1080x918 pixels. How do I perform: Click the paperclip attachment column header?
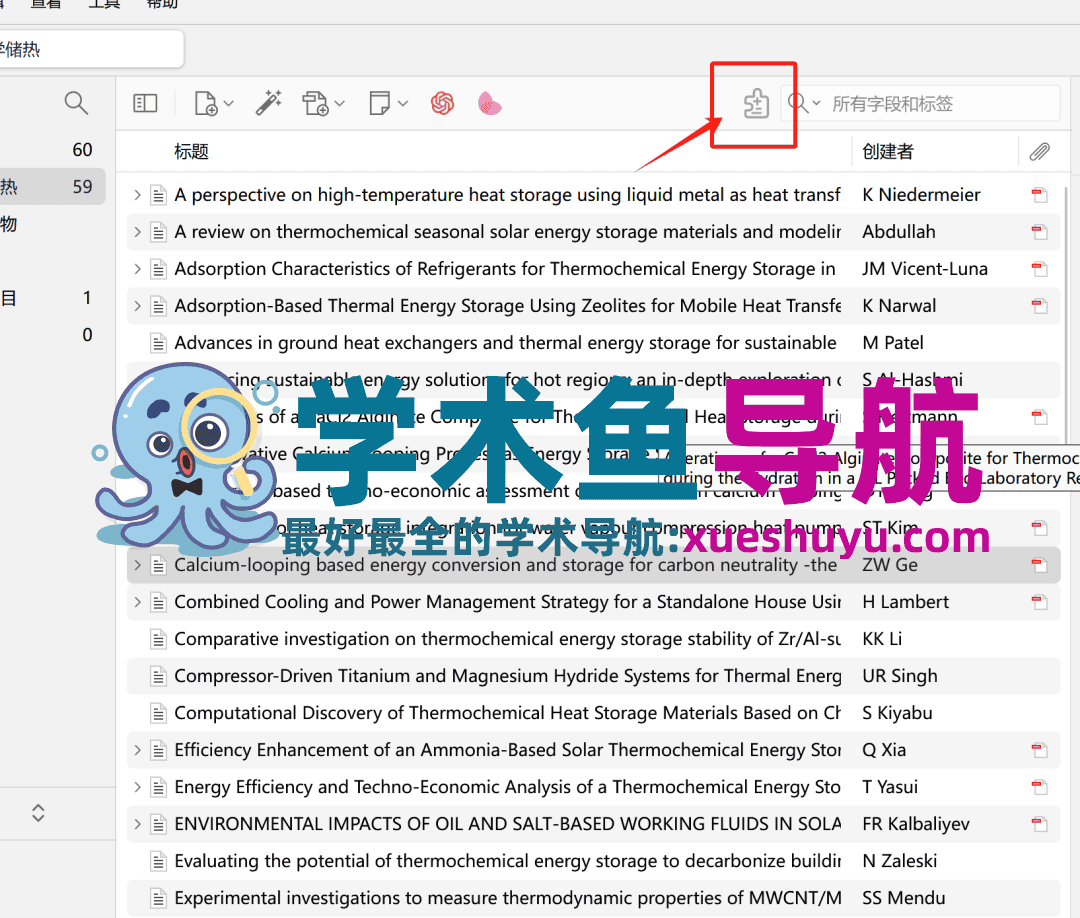pyautogui.click(x=1039, y=151)
